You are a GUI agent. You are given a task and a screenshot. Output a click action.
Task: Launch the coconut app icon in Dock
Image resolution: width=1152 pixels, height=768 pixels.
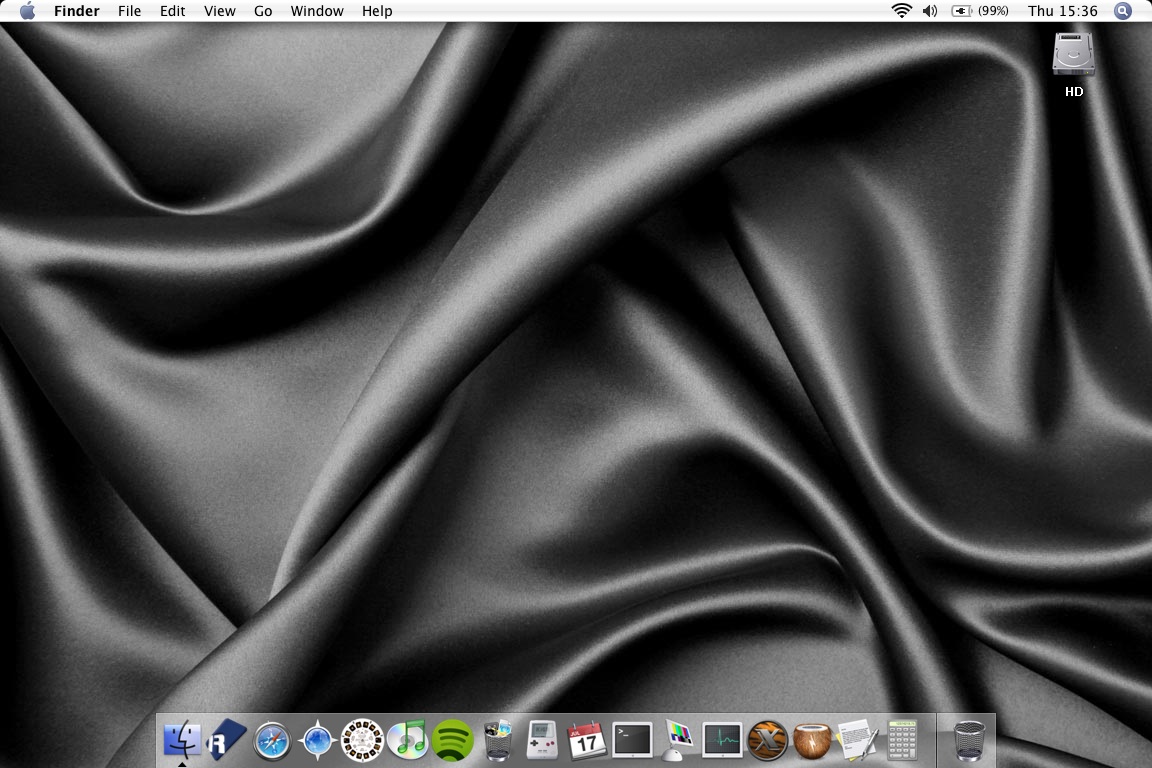click(813, 741)
